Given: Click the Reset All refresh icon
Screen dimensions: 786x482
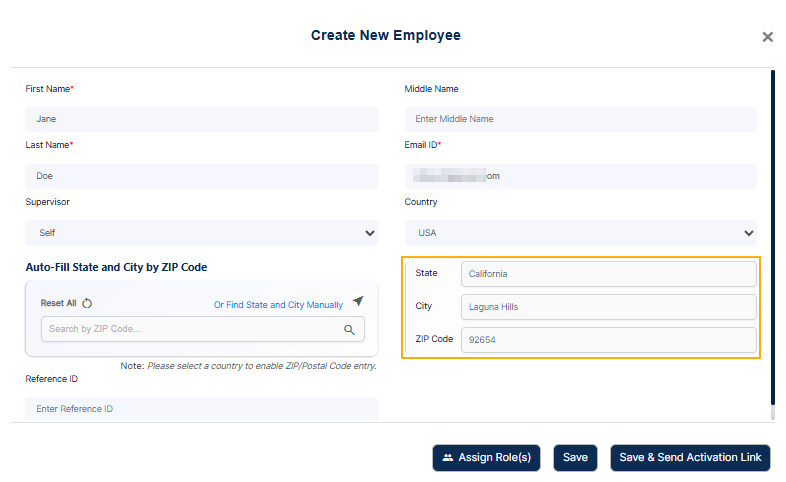Looking at the screenshot, I should click(x=87, y=303).
